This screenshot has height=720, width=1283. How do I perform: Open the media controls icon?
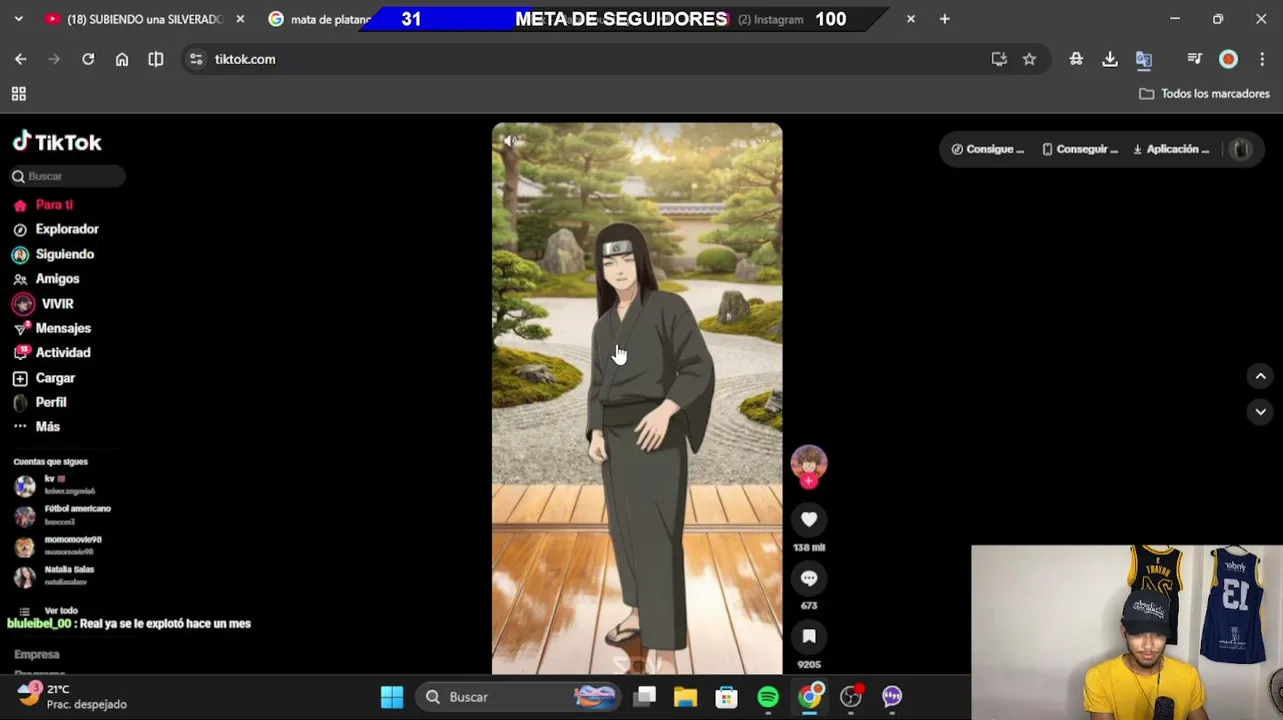coord(1194,59)
